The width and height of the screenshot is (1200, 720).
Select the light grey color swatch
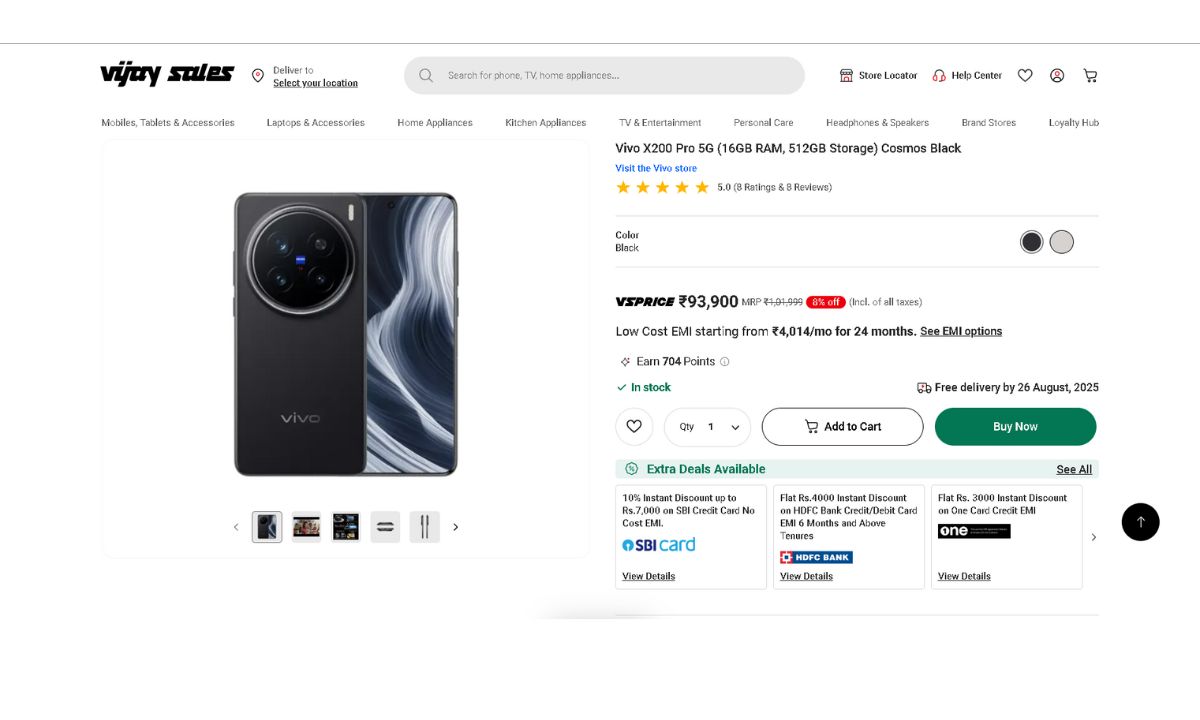pyautogui.click(x=1062, y=242)
